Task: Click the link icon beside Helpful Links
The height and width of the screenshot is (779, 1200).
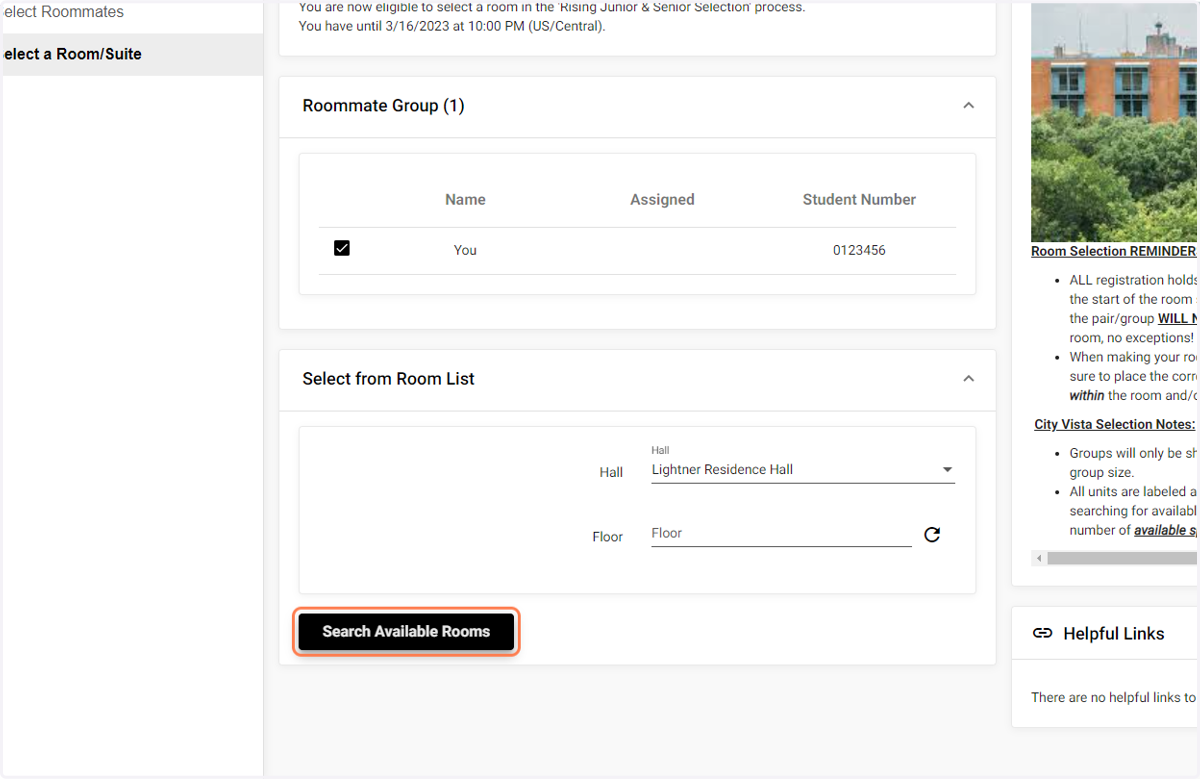Action: pyautogui.click(x=1043, y=633)
